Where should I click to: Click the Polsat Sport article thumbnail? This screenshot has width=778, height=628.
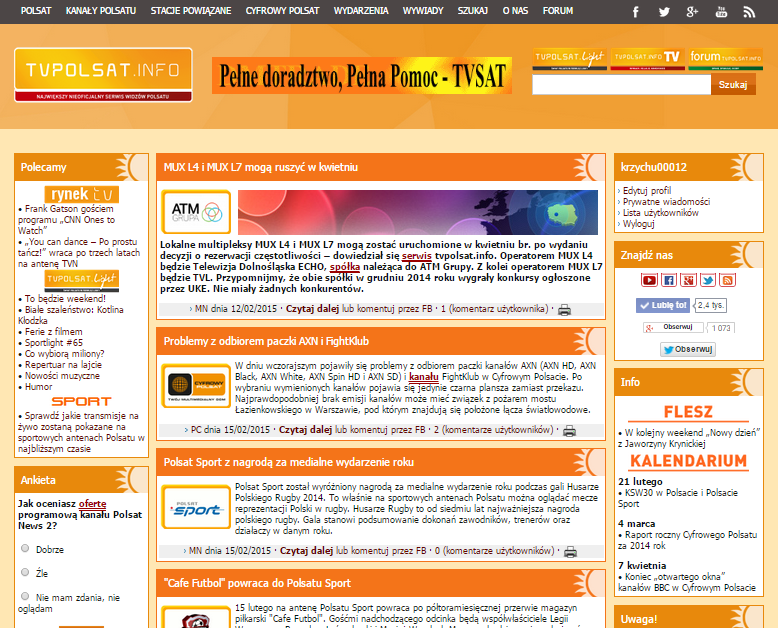196,507
